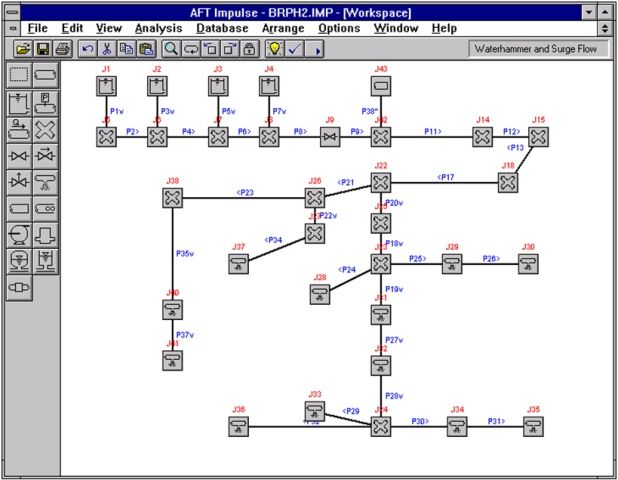Screen dimensions: 618x480
Task: Open the Help menu
Action: click(x=444, y=28)
